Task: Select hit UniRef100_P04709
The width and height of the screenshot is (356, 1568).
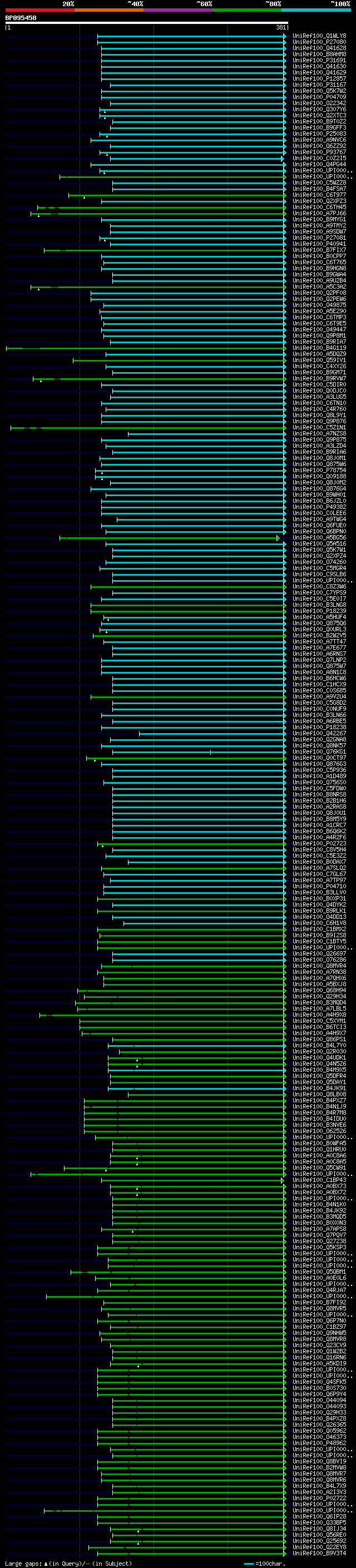Action: tap(319, 97)
